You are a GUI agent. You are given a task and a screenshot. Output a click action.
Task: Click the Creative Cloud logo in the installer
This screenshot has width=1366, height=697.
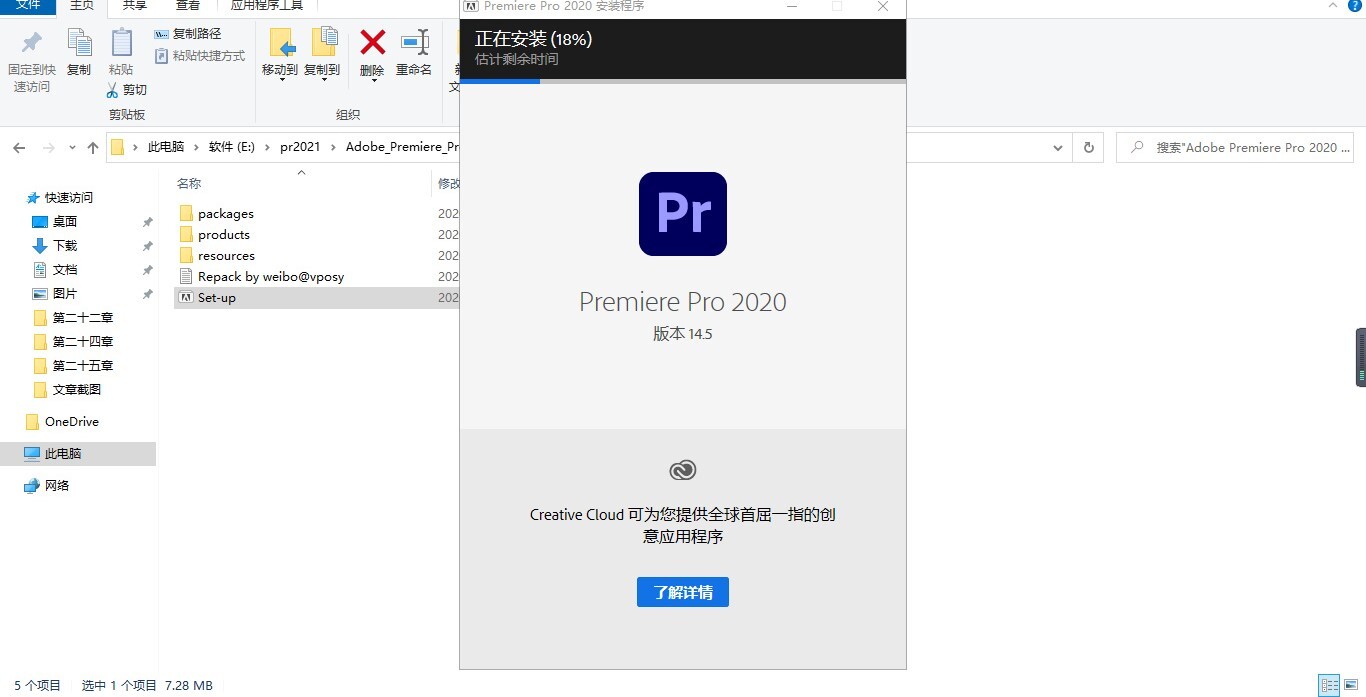coord(683,469)
